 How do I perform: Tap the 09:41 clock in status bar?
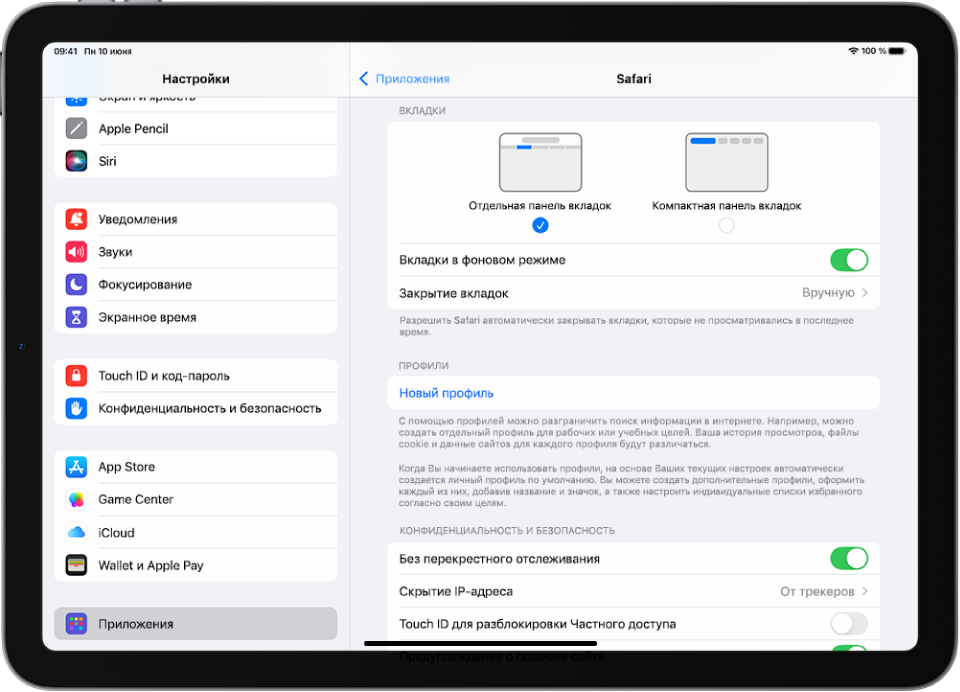click(66, 51)
